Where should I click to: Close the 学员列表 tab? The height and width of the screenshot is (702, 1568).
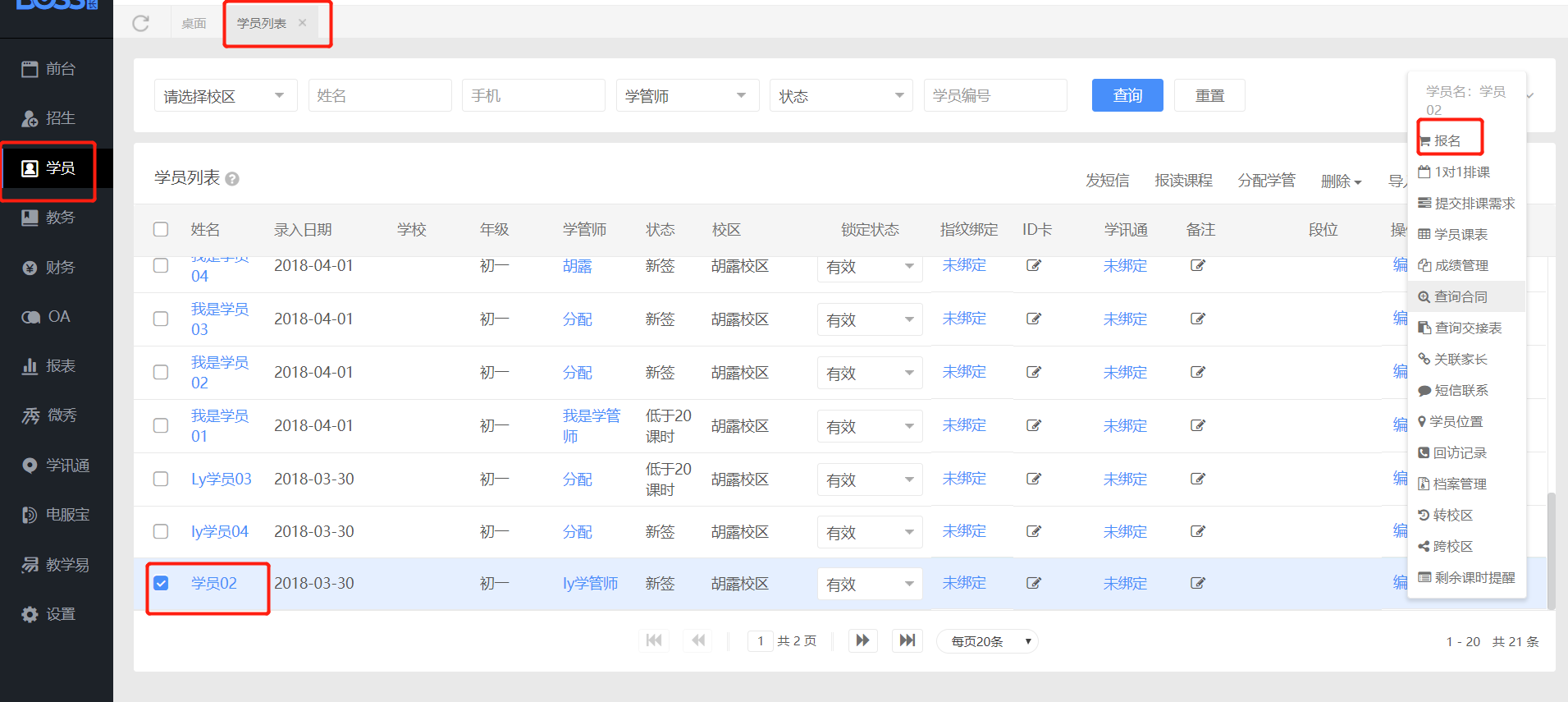click(303, 23)
